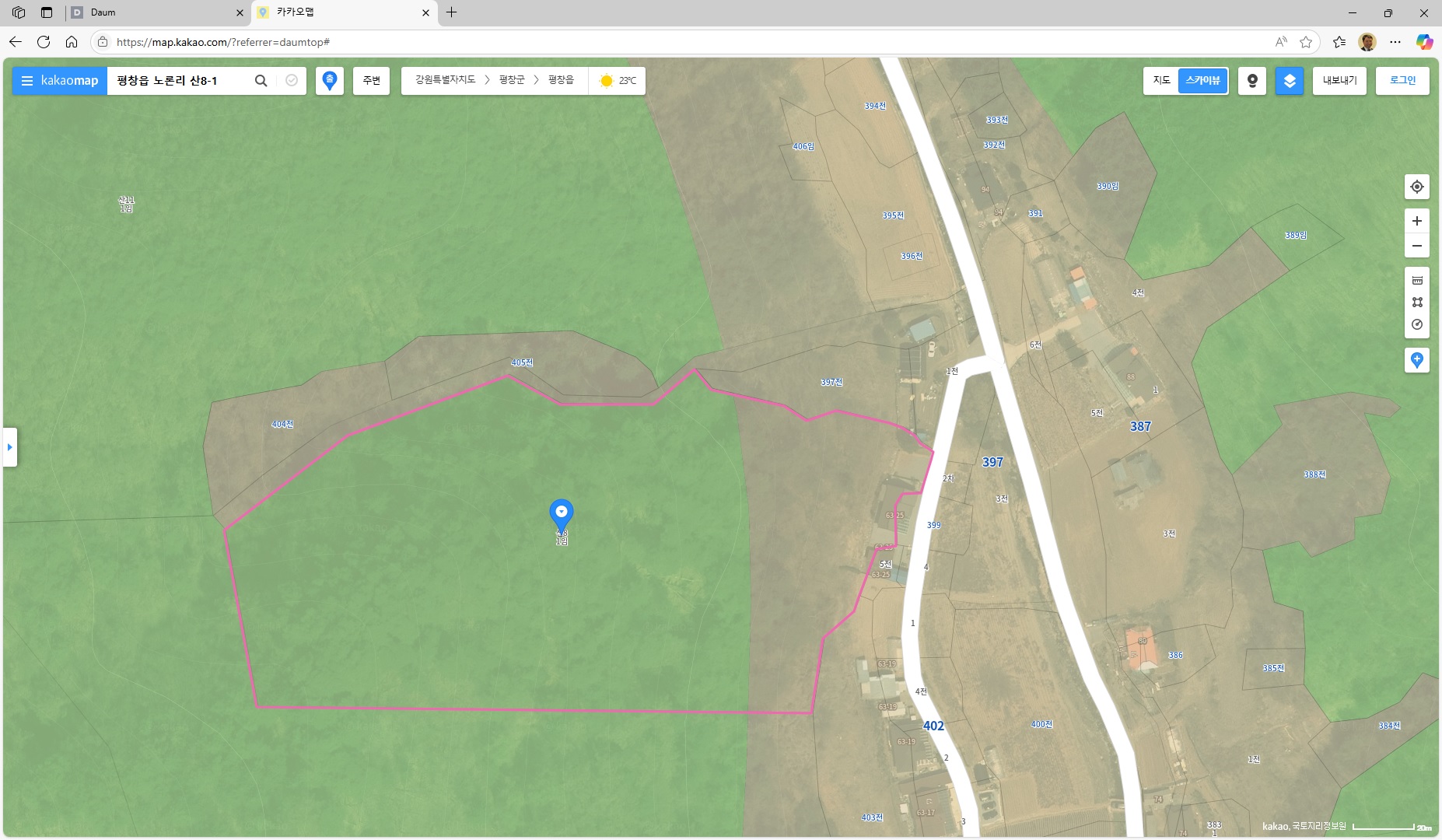Toggle the map layers overlay button
Image resolution: width=1442 pixels, height=840 pixels.
click(1289, 81)
